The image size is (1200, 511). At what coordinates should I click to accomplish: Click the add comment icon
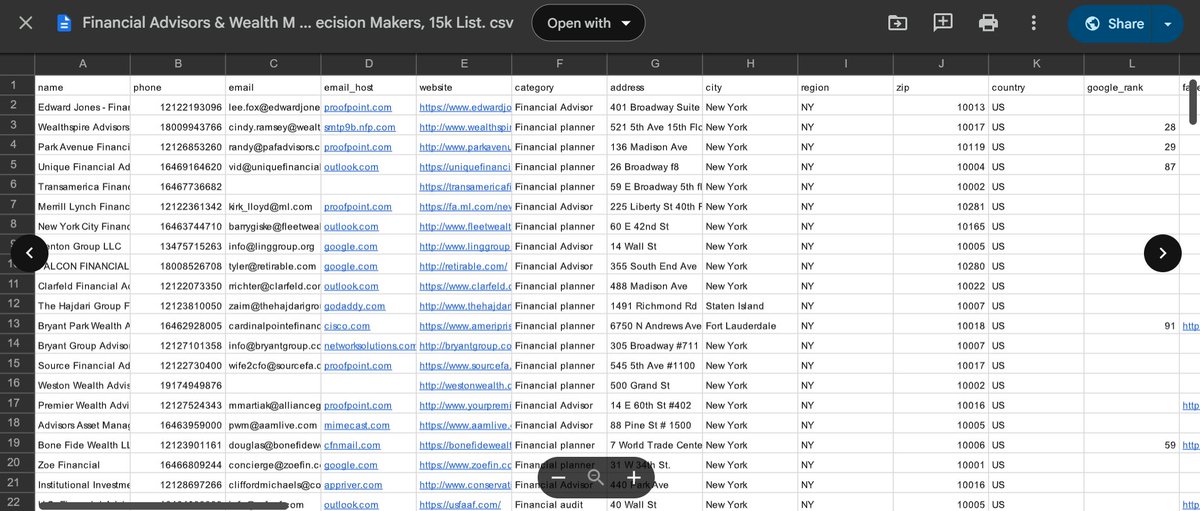click(943, 23)
